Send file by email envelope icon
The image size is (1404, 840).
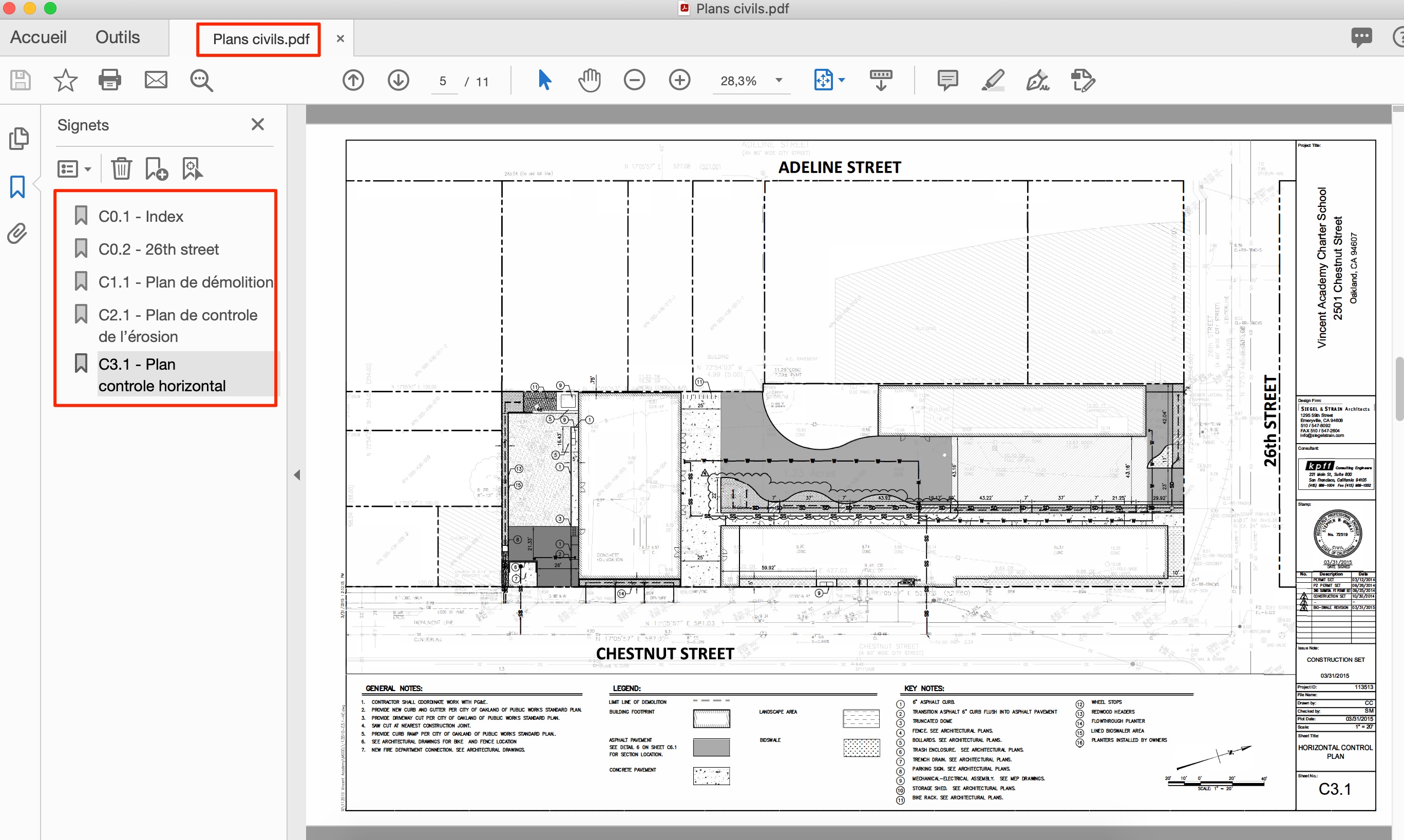156,81
